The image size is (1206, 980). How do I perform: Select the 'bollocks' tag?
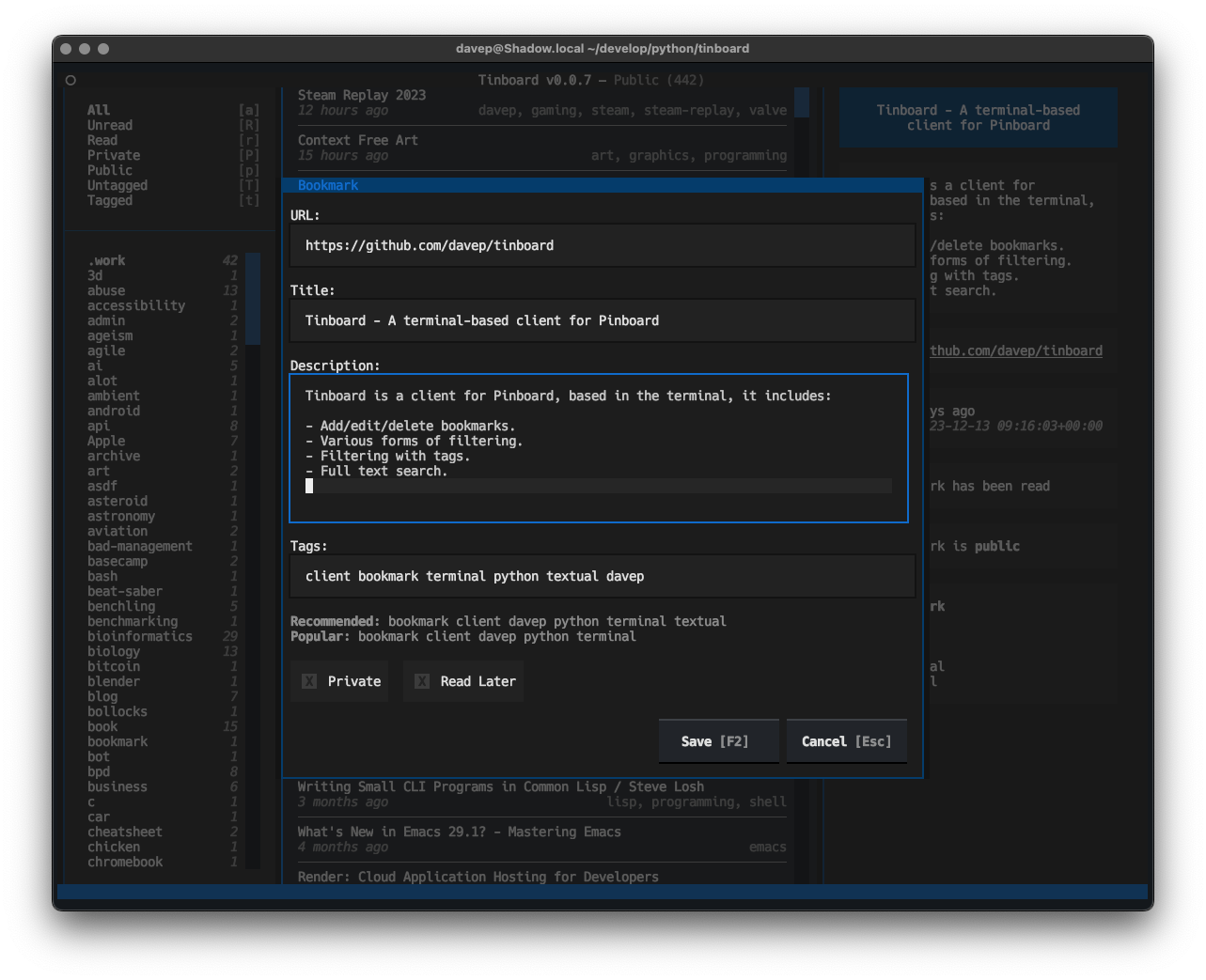163,711
